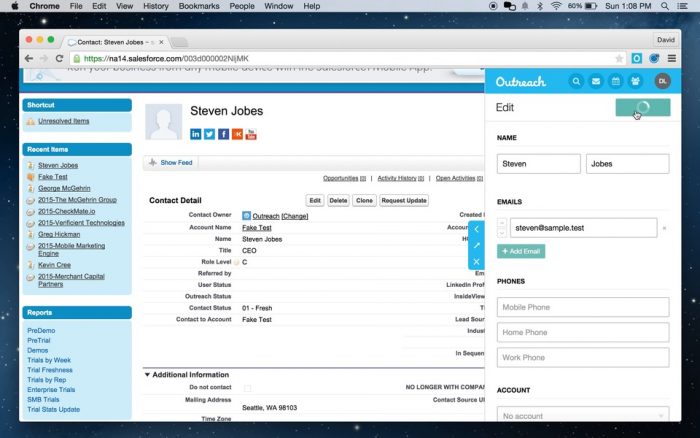Open the Bookmarks menu
This screenshot has height=438, width=700.
[199, 6]
